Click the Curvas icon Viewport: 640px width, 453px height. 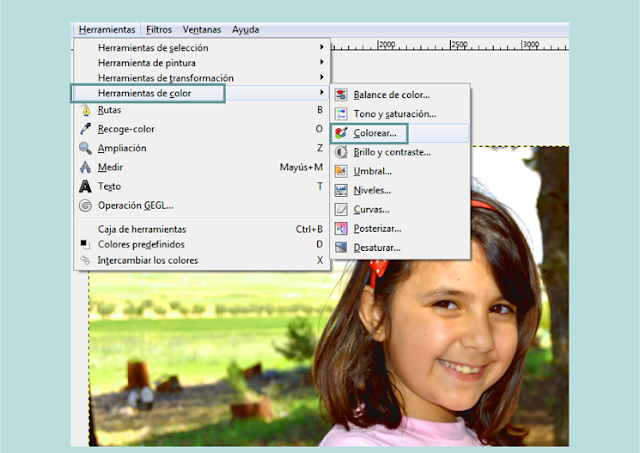tap(341, 209)
